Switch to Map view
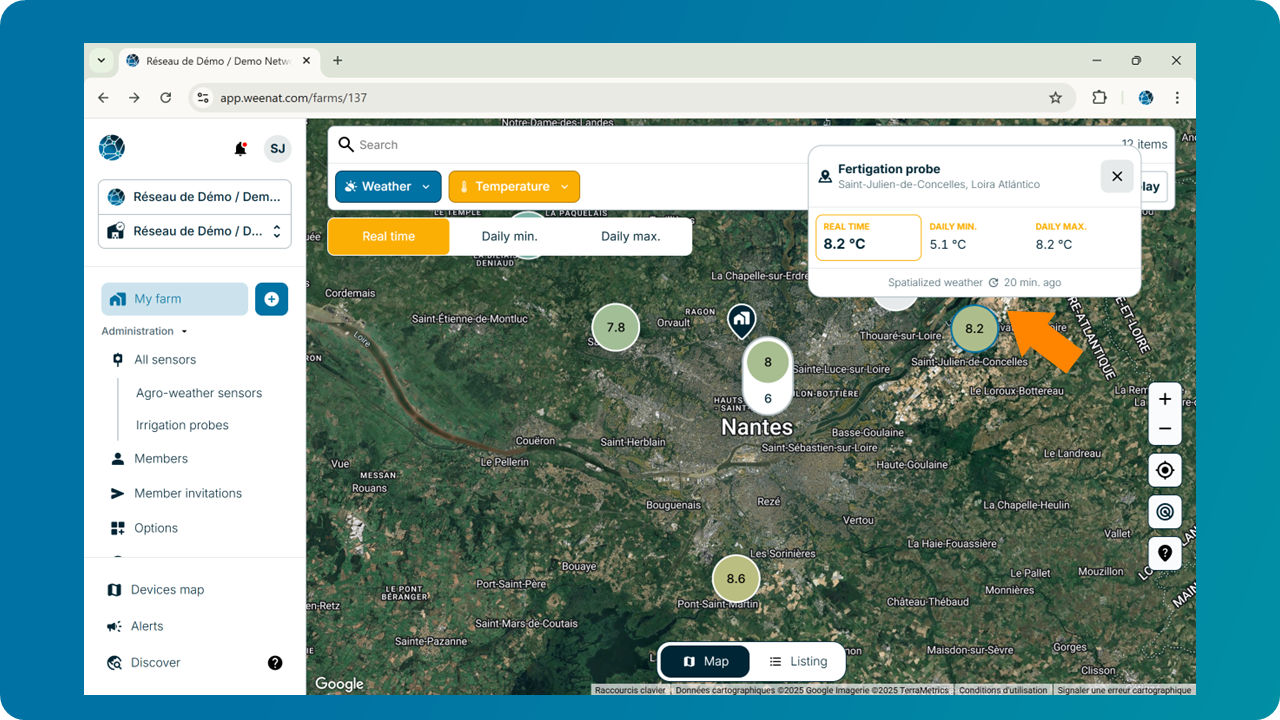Image resolution: width=1280 pixels, height=720 pixels. (x=706, y=661)
